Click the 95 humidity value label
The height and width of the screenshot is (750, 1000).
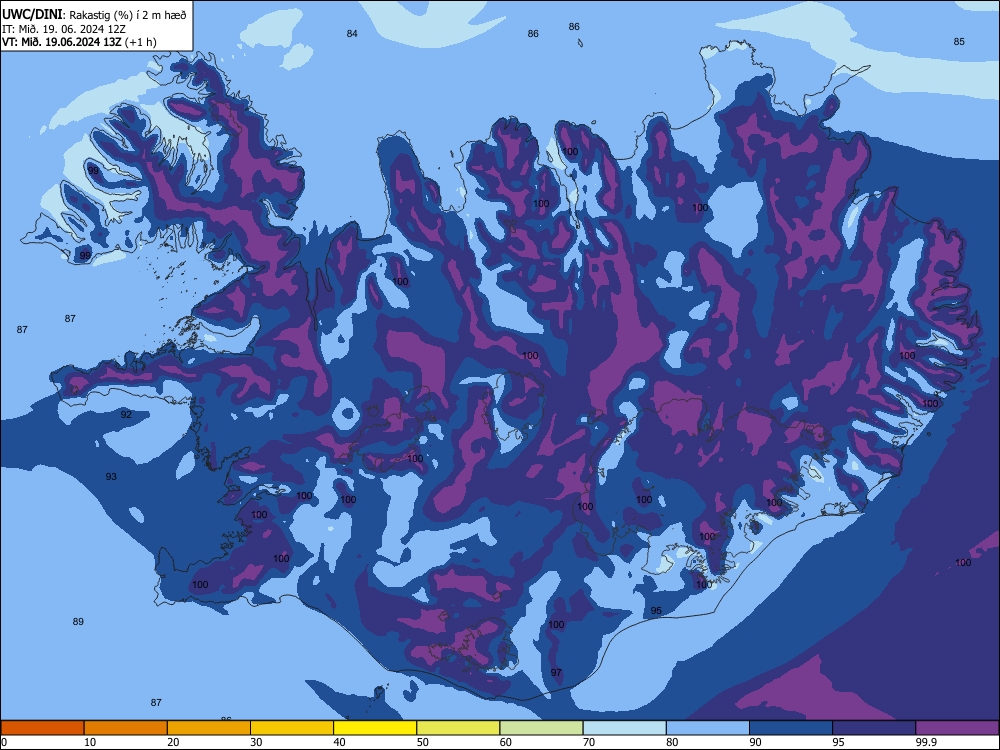[x=656, y=611]
